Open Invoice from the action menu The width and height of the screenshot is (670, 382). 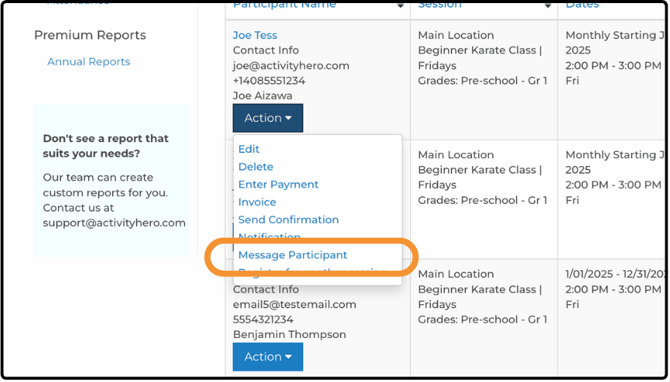[x=257, y=202]
